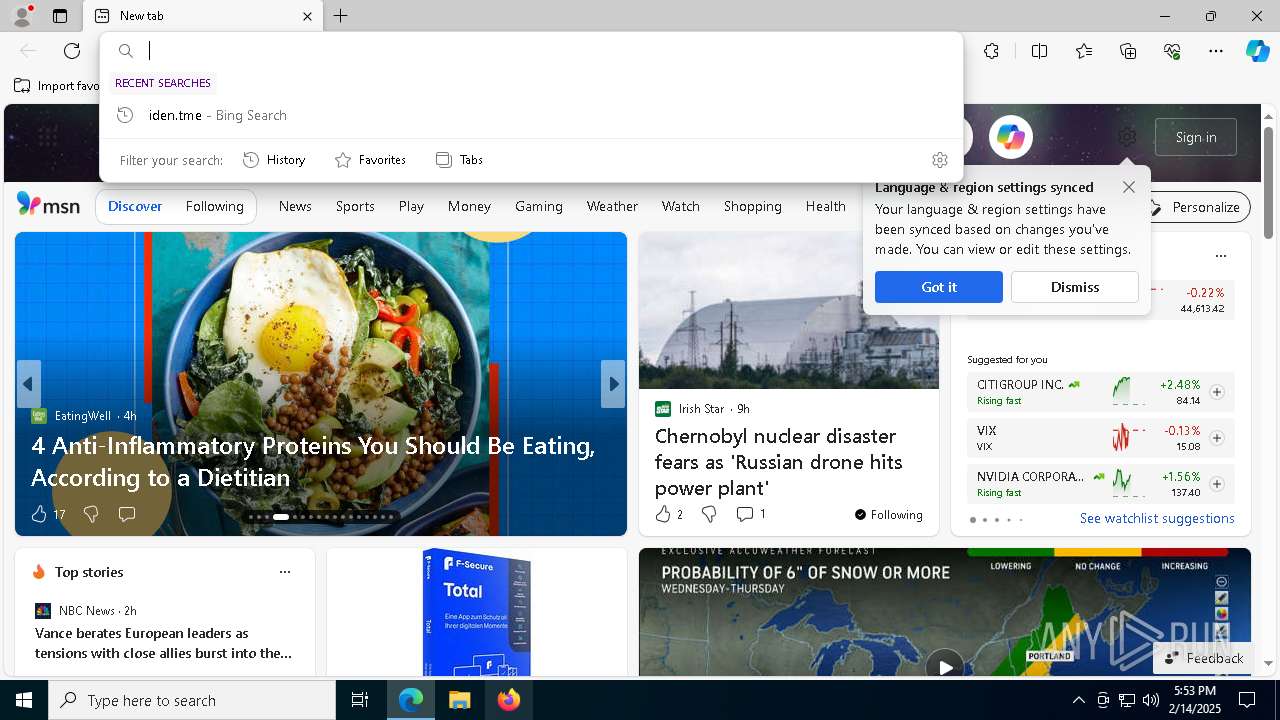This screenshot has height=720, width=1280.
Task: Open Import favorites bookmark item
Action: pyautogui.click(x=57, y=86)
